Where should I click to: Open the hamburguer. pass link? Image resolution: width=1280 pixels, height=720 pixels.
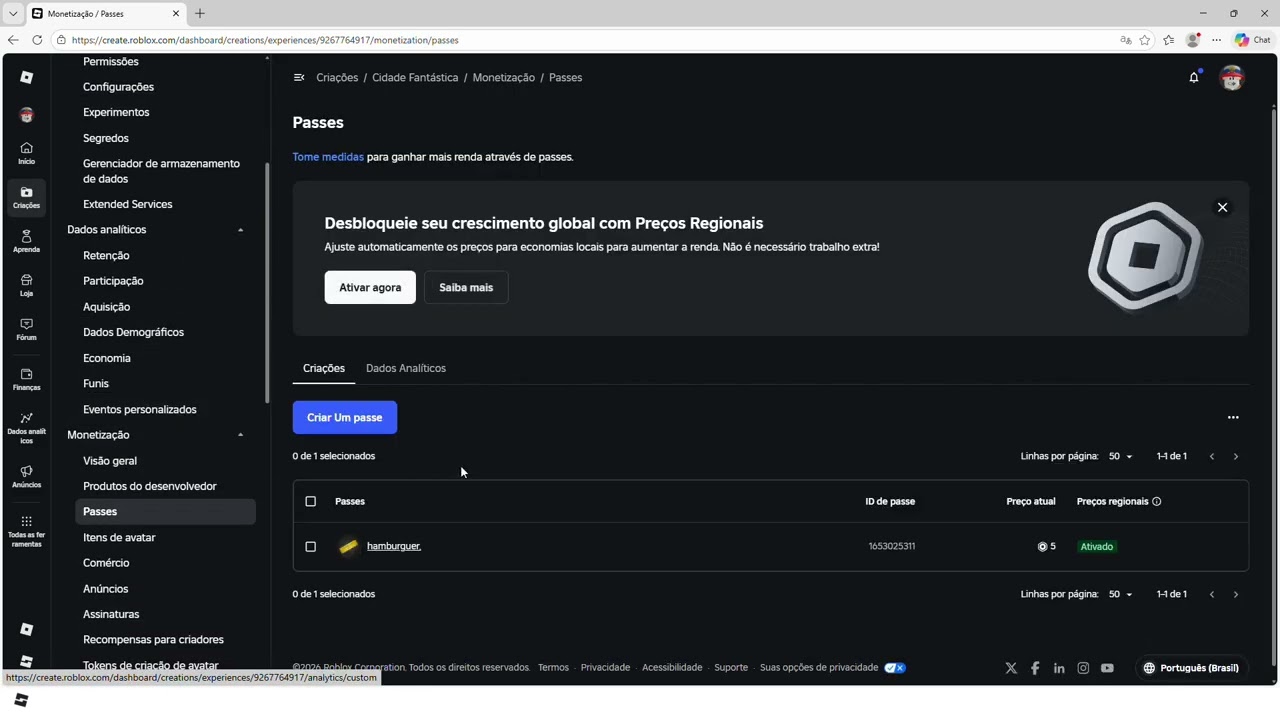point(394,546)
